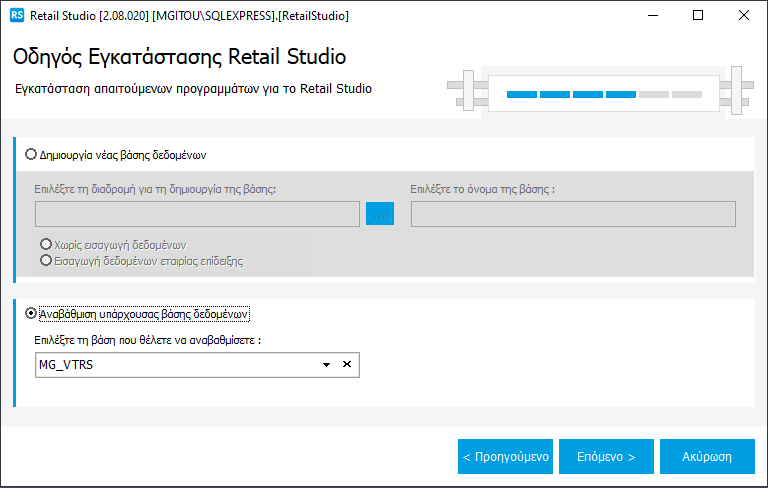This screenshot has width=768, height=488.
Task: Choose 'Χωρίς εισαγωγή δεδομένων' radio option
Action: 46,245
